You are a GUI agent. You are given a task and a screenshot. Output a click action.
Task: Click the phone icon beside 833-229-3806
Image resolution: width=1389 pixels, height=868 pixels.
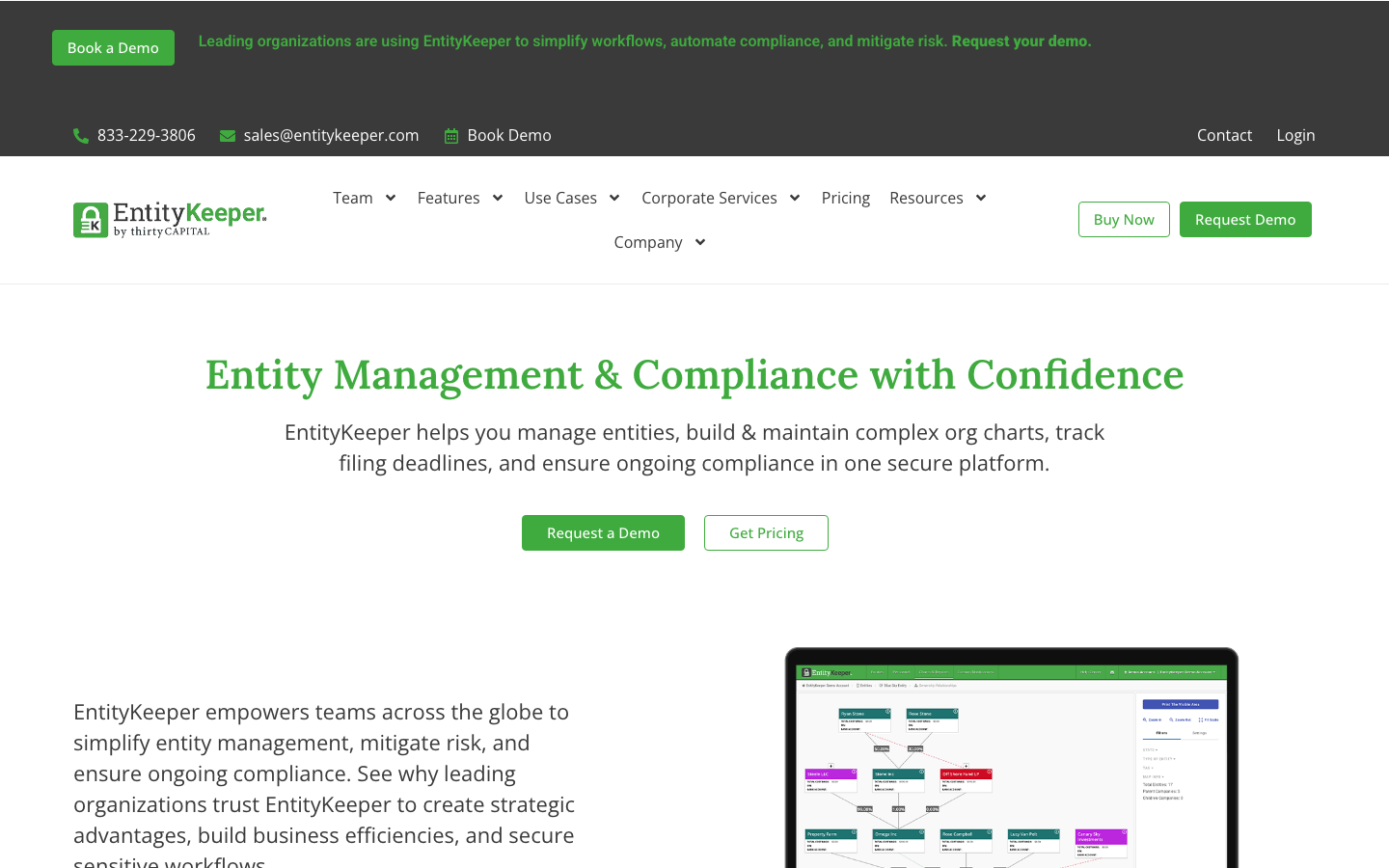81,136
